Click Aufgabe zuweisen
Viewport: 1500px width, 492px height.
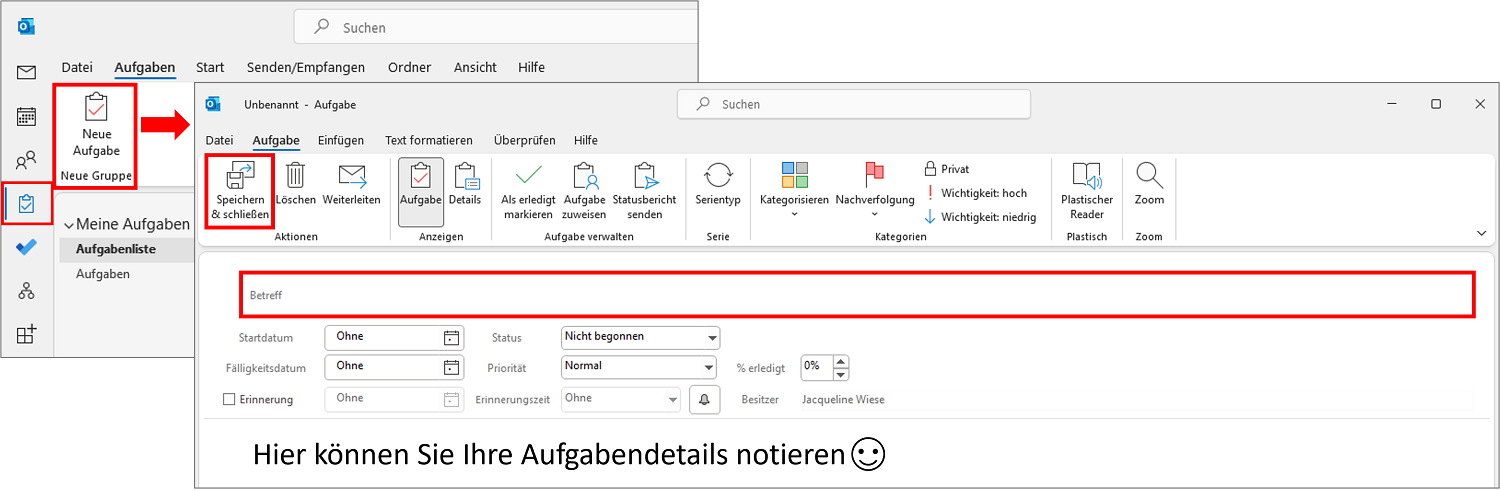point(585,190)
